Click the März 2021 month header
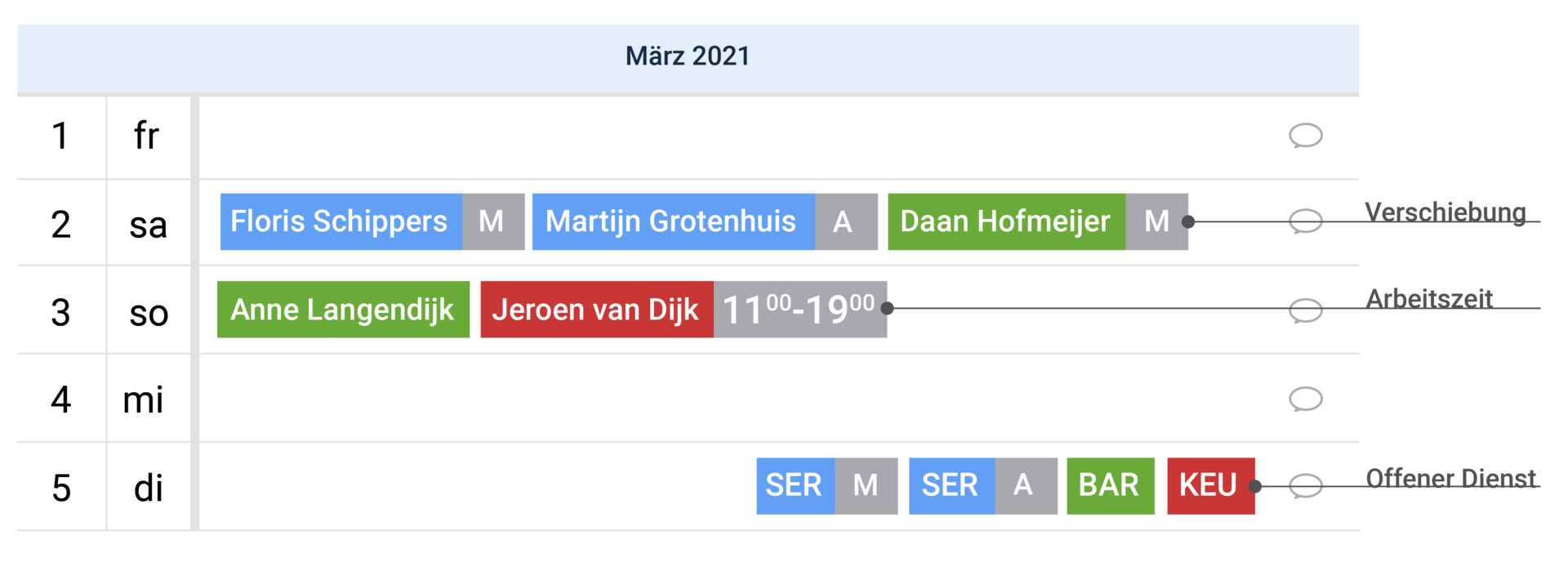1568x567 pixels. (x=688, y=56)
